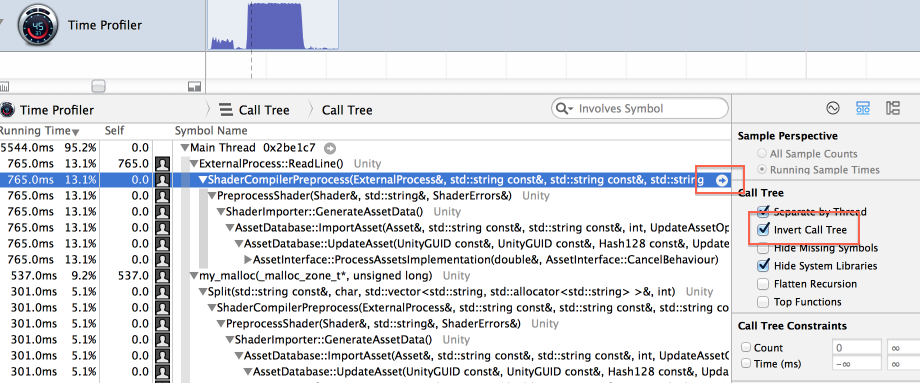Click the Count maximum infinity field
The width and height of the screenshot is (920, 383).
click(904, 347)
